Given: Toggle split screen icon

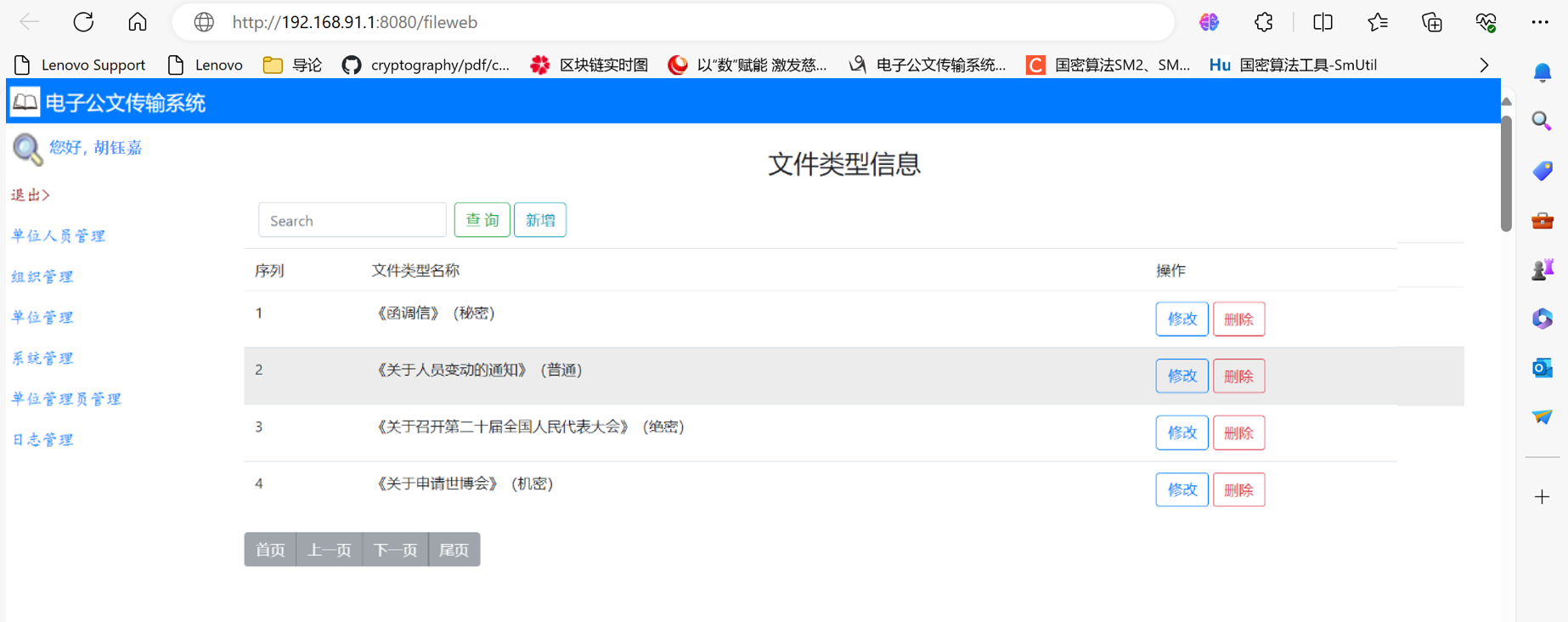Looking at the screenshot, I should (1323, 22).
